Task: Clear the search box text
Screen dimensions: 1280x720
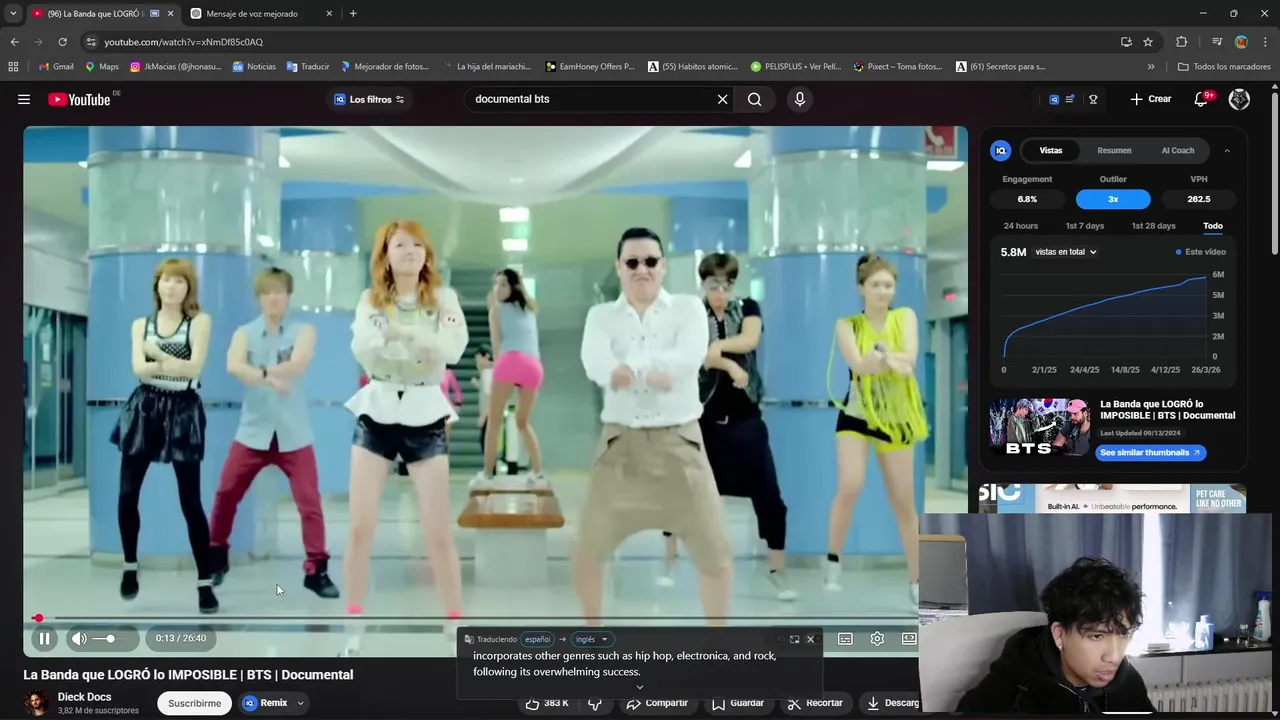Action: [x=722, y=99]
